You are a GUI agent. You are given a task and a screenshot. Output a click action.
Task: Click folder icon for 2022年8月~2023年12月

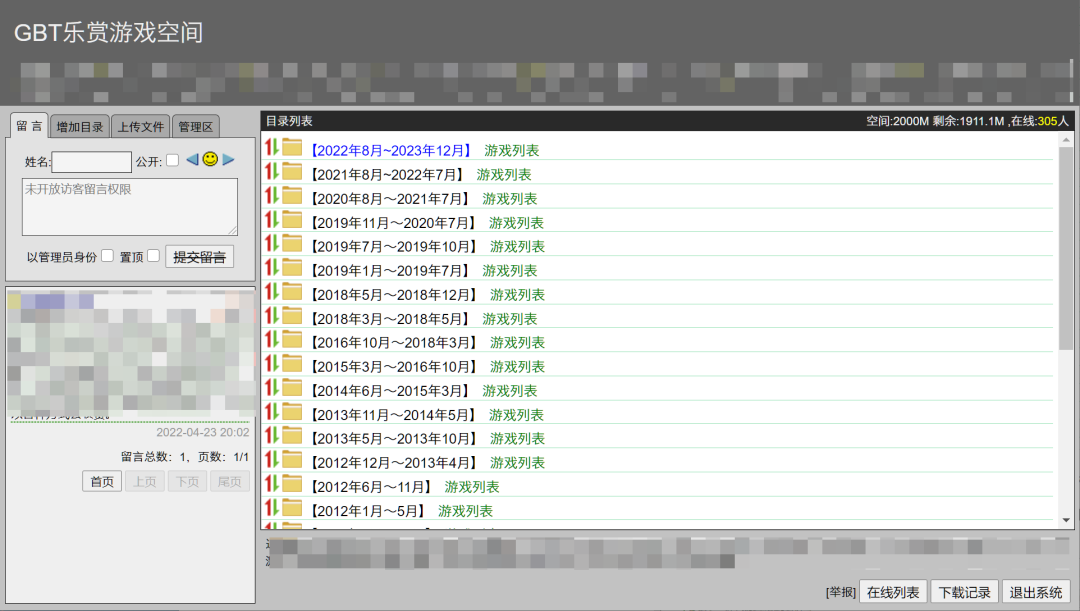click(292, 148)
